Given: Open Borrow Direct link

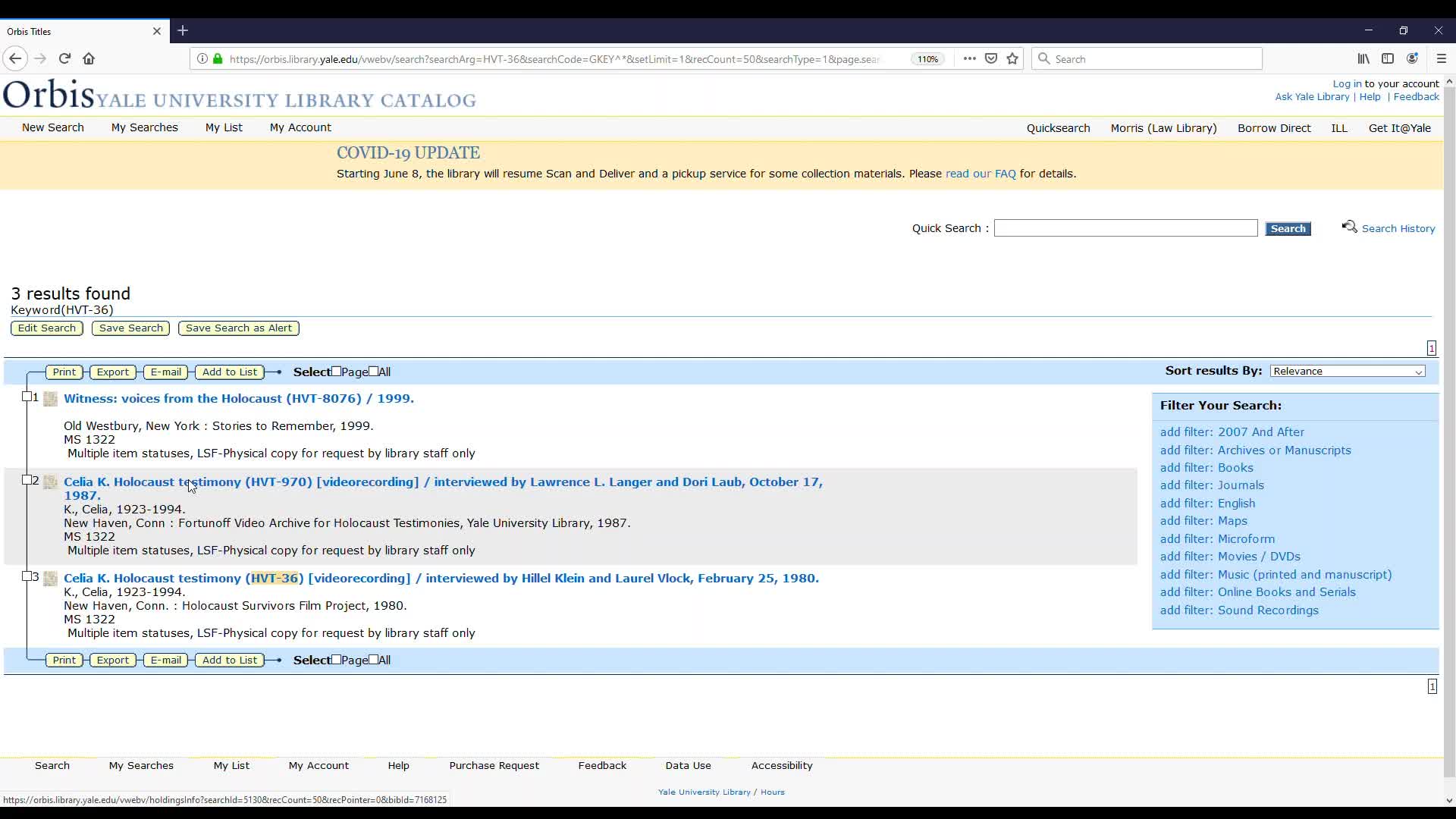Looking at the screenshot, I should pos(1274,128).
